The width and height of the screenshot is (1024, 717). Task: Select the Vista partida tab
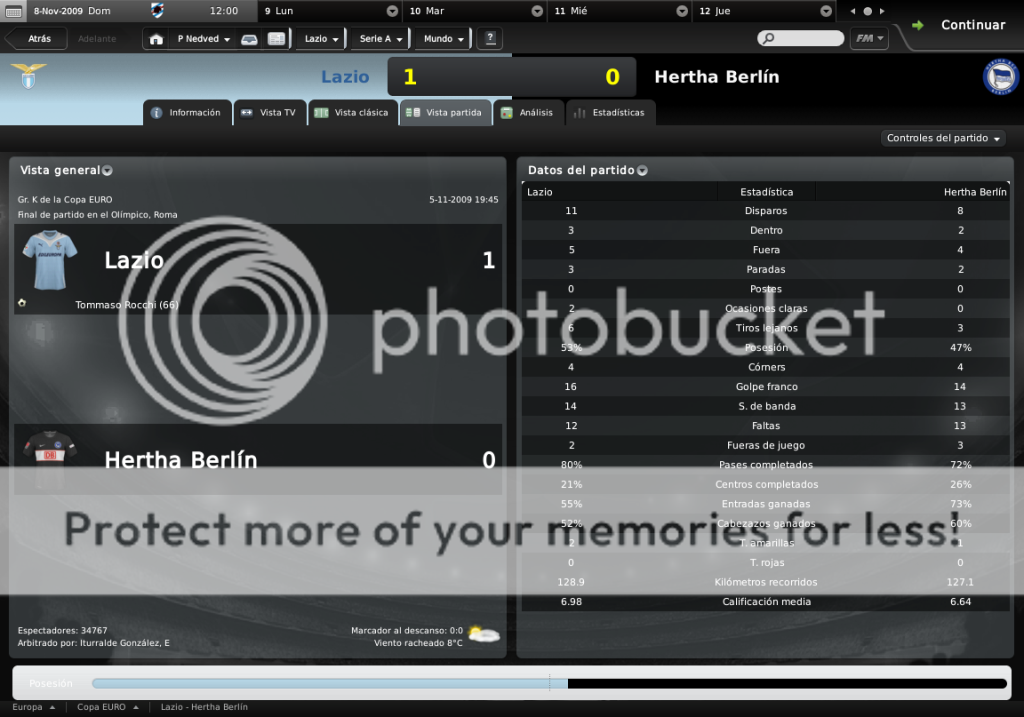point(445,112)
